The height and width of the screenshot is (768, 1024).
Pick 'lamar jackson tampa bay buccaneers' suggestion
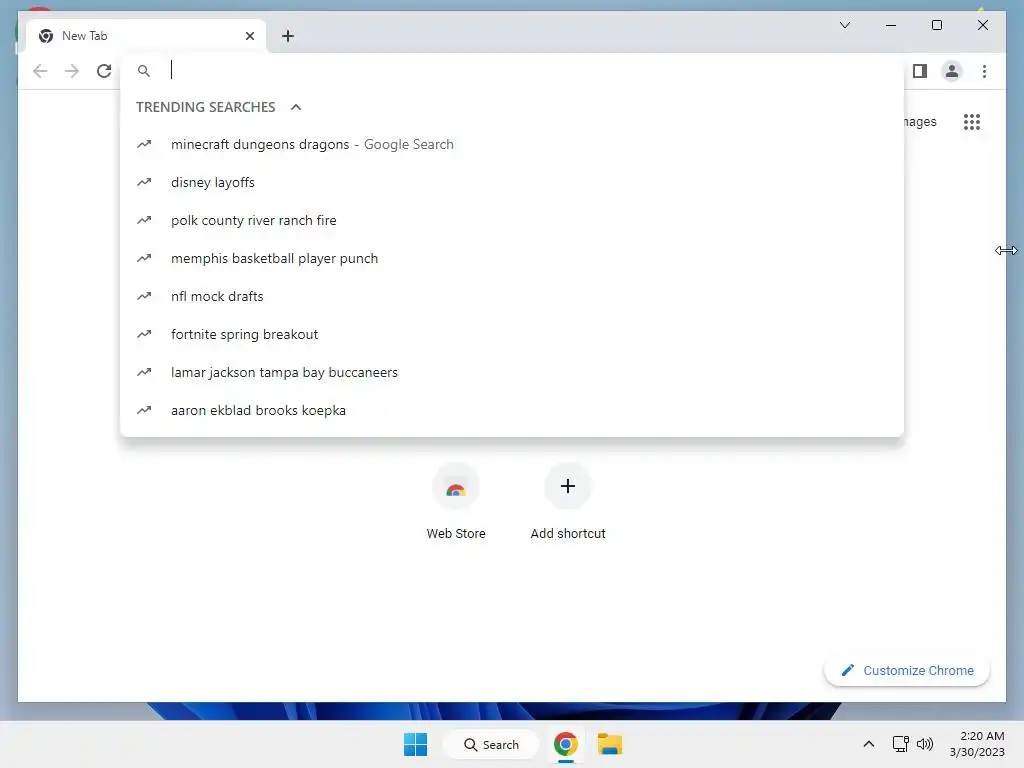512,372
